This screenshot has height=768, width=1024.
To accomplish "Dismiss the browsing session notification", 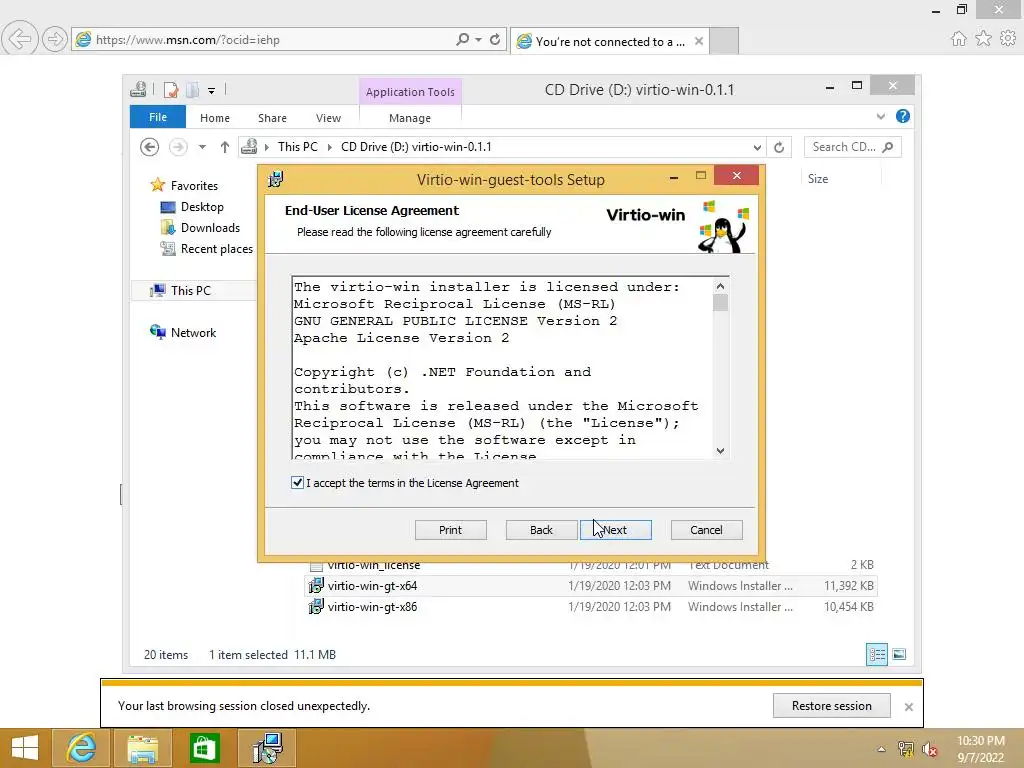I will [x=908, y=707].
